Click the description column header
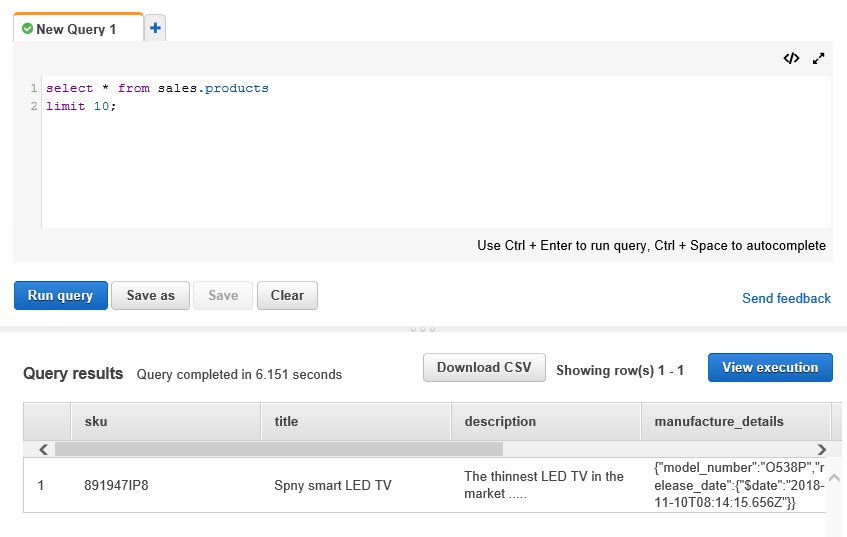847x537 pixels. coord(546,421)
